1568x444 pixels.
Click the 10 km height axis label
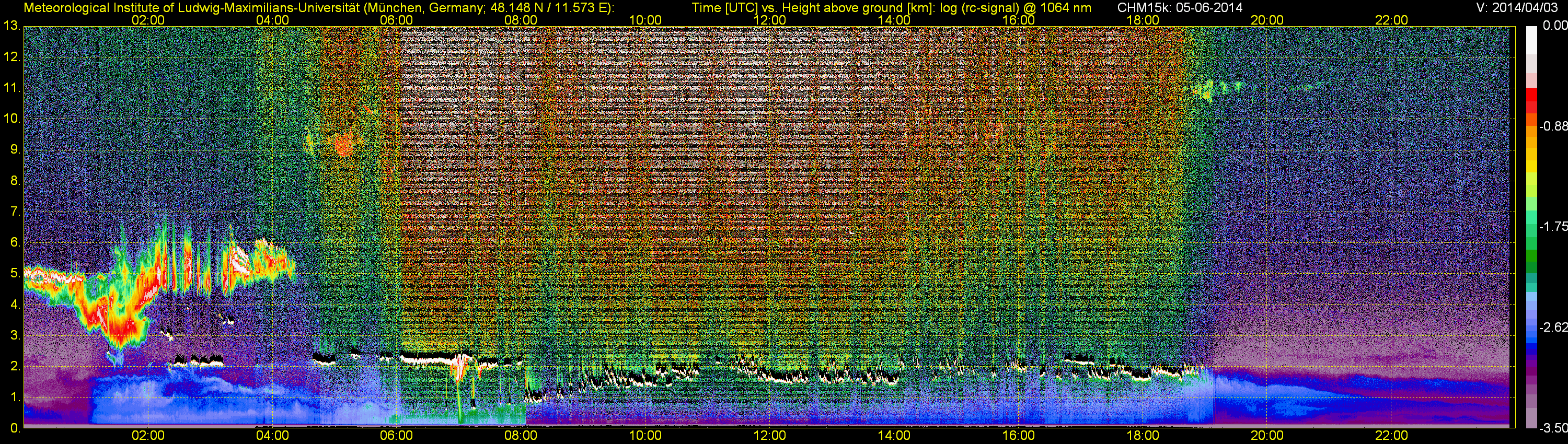[11, 119]
